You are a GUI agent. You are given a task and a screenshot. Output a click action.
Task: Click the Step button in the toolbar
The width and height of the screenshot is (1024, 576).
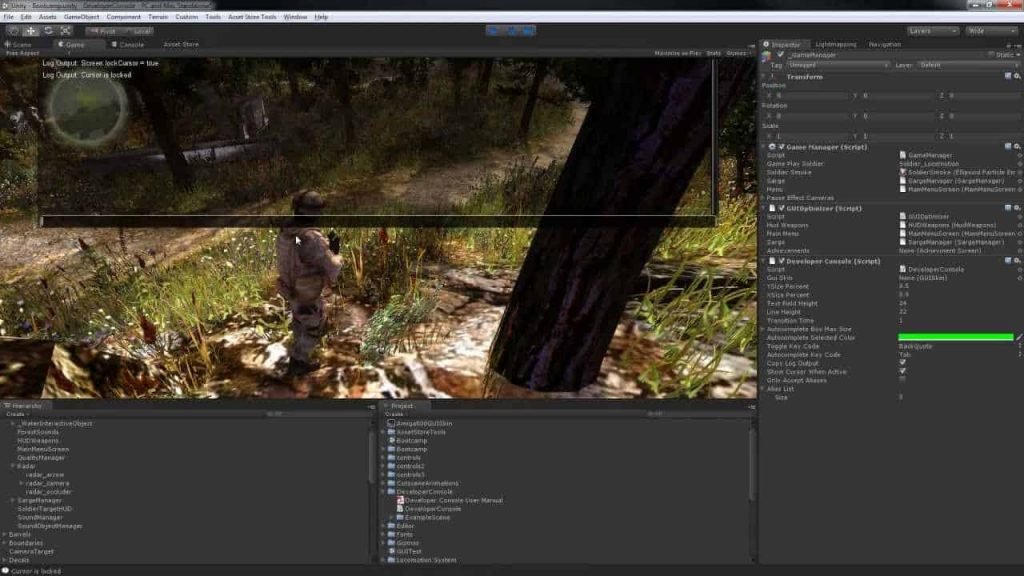tap(528, 31)
